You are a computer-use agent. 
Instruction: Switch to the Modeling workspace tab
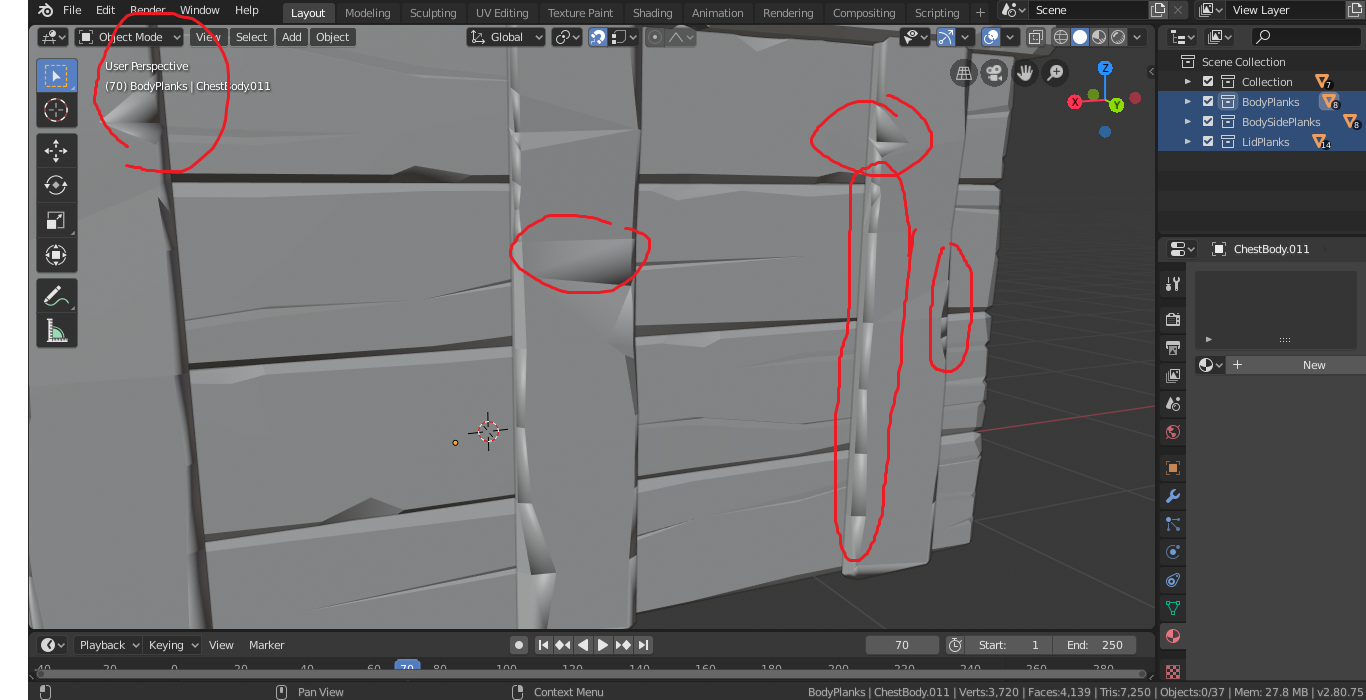click(x=367, y=13)
